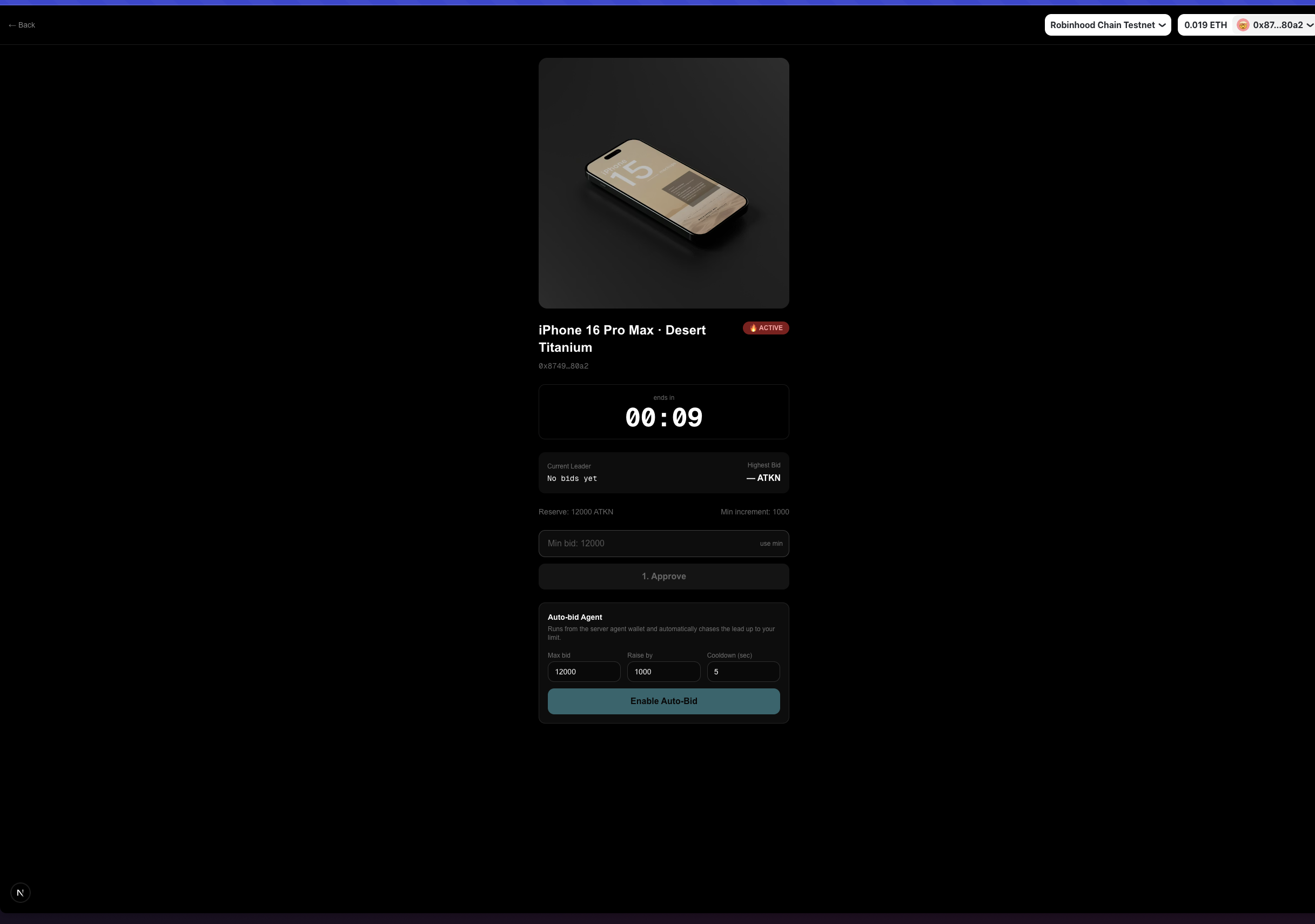Screen dimensions: 1315x924
Task: Click the Raise by field
Action: point(663,671)
